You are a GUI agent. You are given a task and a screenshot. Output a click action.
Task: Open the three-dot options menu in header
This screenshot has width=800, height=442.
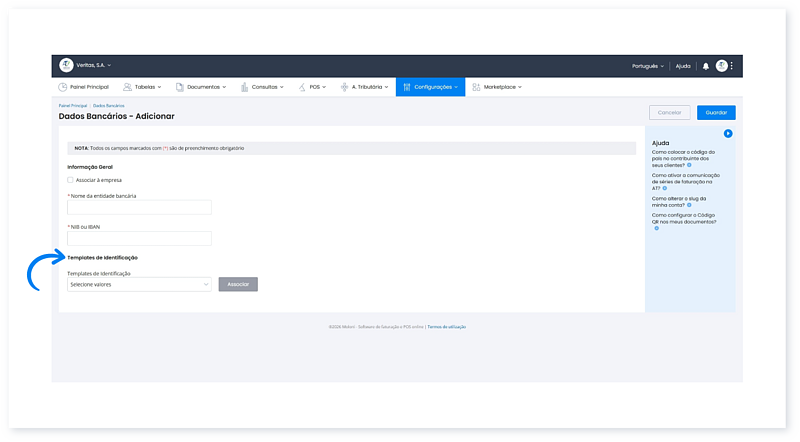coord(732,66)
